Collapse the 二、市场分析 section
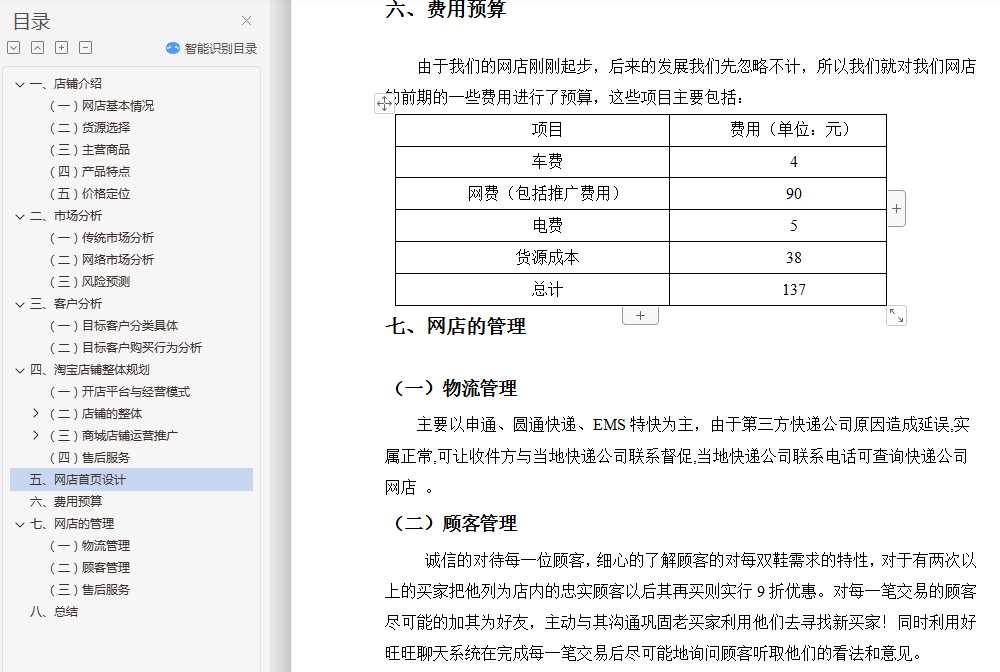The image size is (1000, 672). (x=20, y=217)
